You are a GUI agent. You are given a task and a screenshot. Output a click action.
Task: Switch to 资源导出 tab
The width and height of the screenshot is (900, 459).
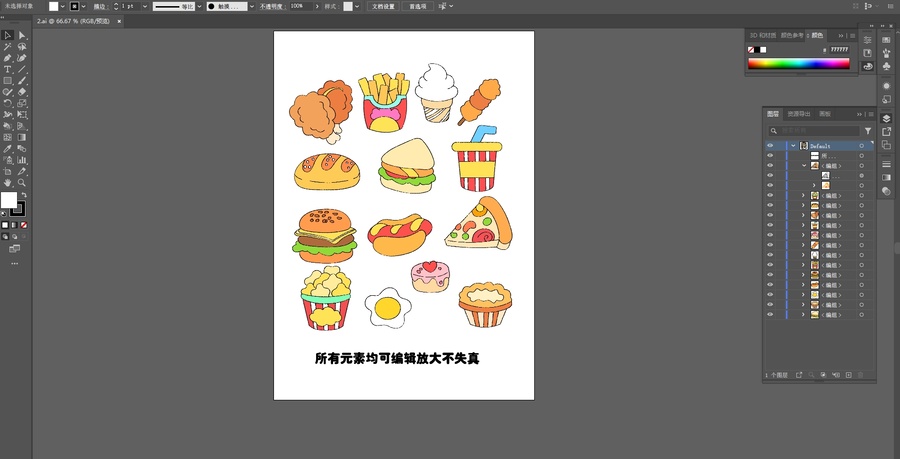(799, 114)
